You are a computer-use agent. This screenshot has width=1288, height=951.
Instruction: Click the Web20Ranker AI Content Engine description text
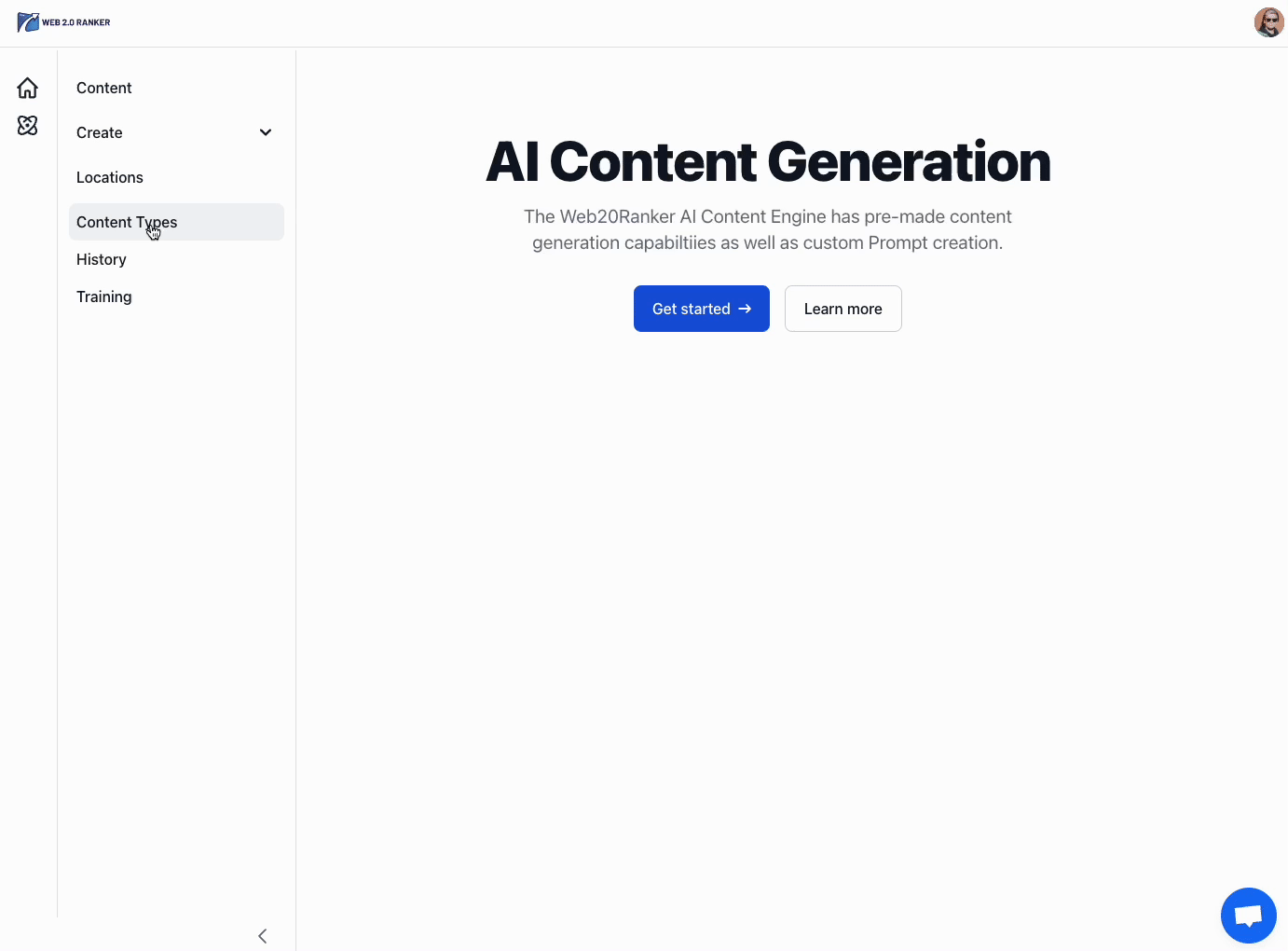pos(768,229)
